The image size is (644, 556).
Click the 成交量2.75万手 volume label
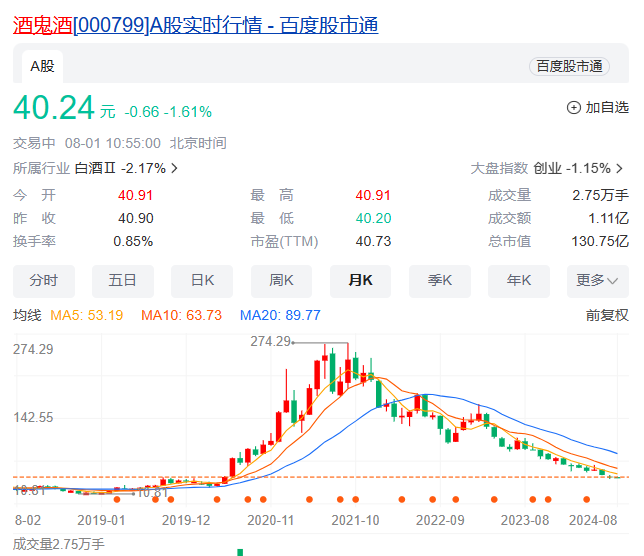coord(59,544)
